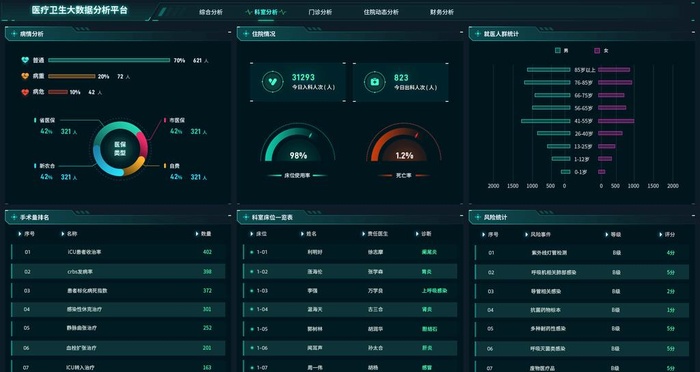Click the 病情分析 panel header icon

click(x=14, y=34)
